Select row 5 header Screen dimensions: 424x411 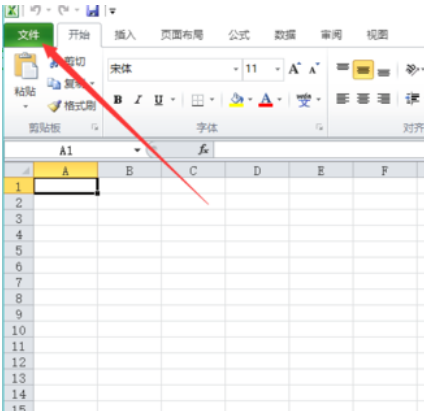pyautogui.click(x=19, y=250)
